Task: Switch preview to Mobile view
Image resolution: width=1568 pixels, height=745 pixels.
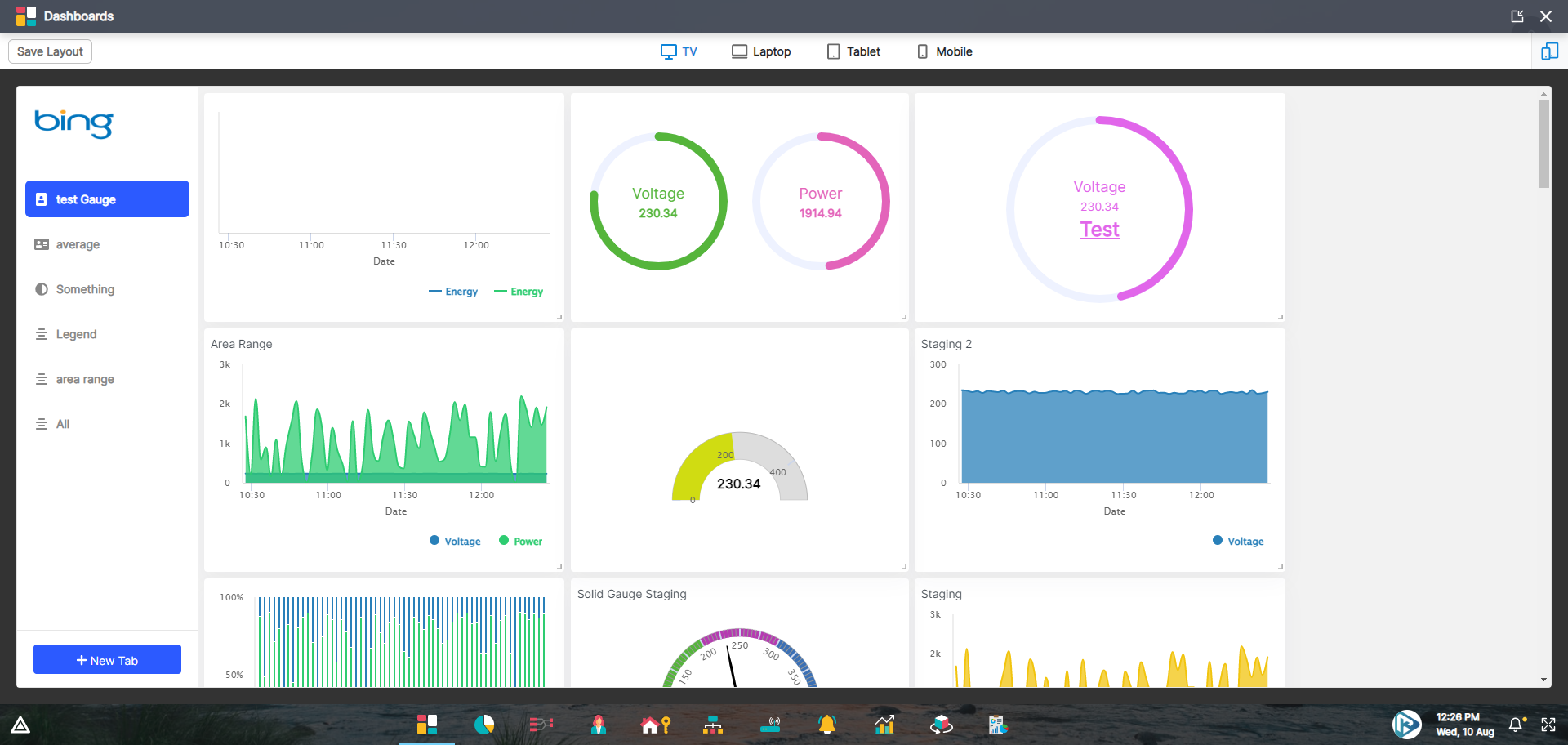Action: point(944,51)
